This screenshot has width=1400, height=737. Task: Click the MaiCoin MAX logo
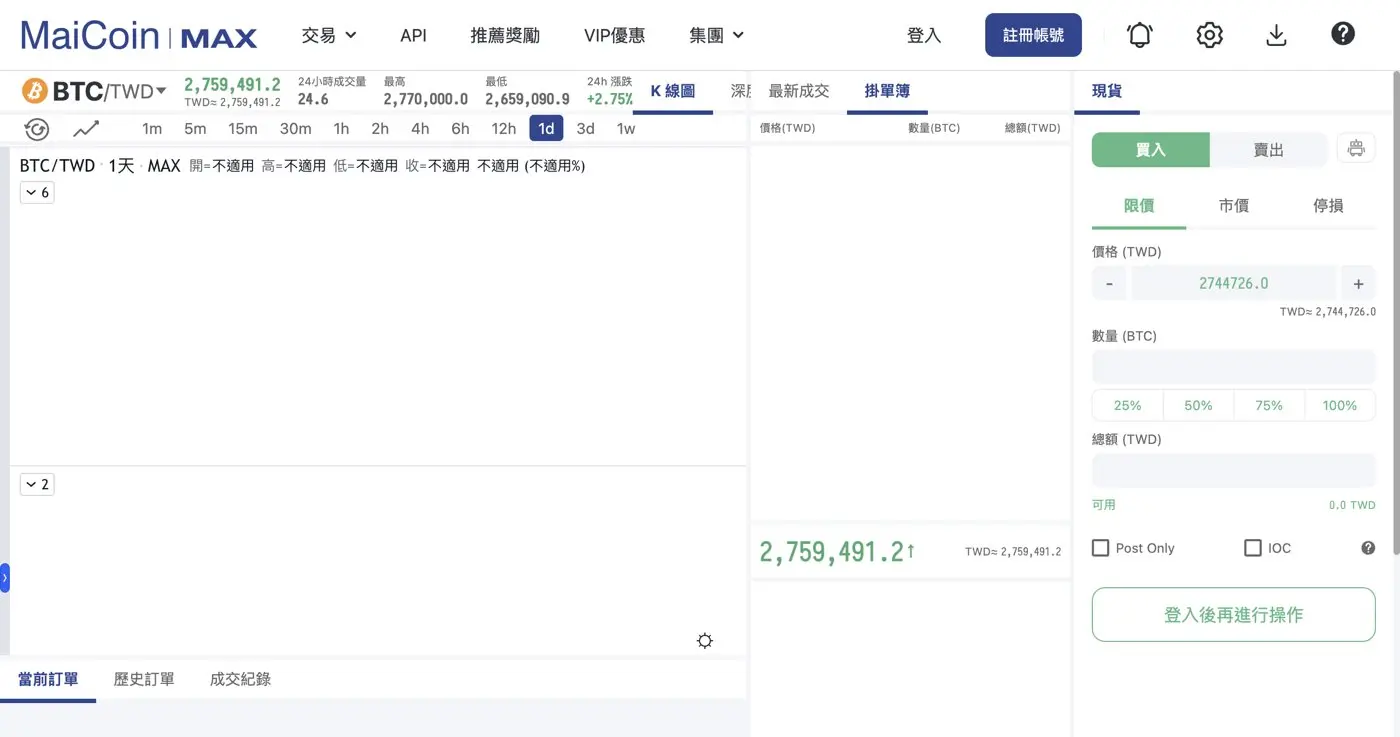139,36
